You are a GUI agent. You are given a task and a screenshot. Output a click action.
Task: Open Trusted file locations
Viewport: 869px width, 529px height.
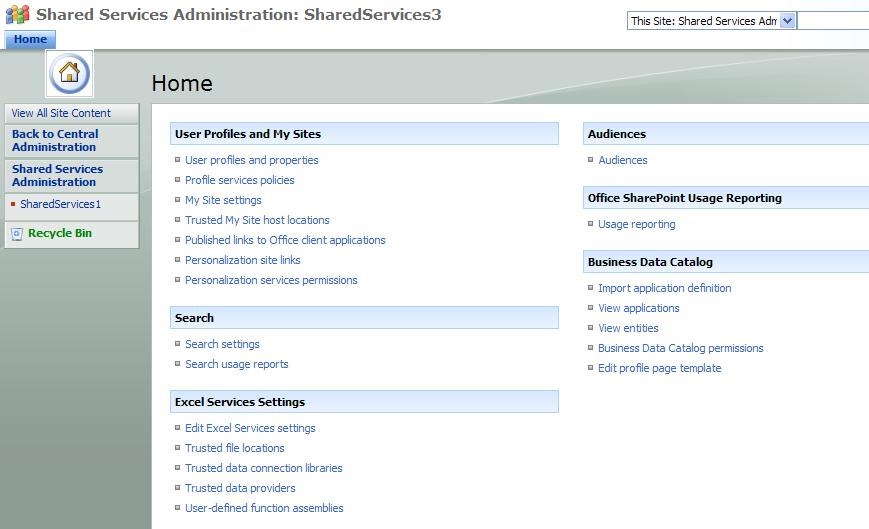point(234,448)
